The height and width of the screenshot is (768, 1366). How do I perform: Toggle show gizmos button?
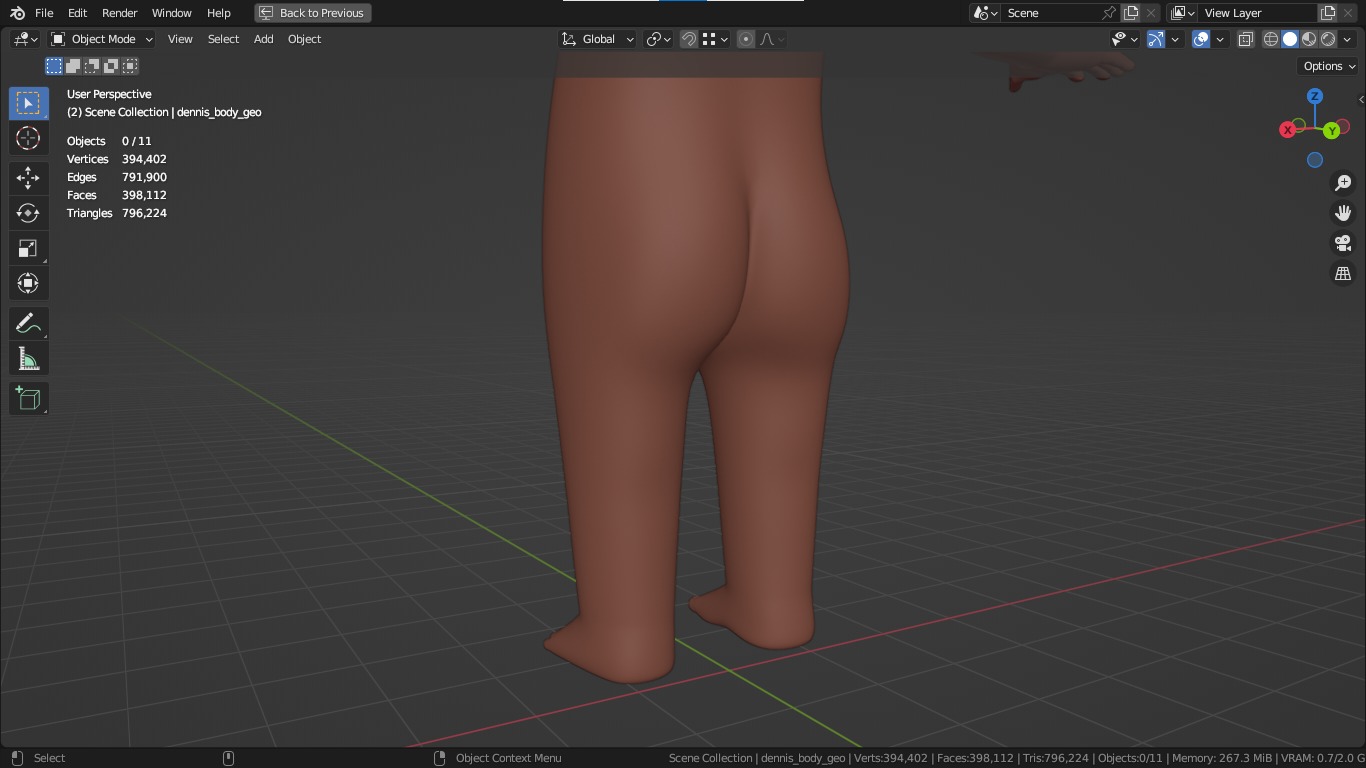click(x=1156, y=39)
